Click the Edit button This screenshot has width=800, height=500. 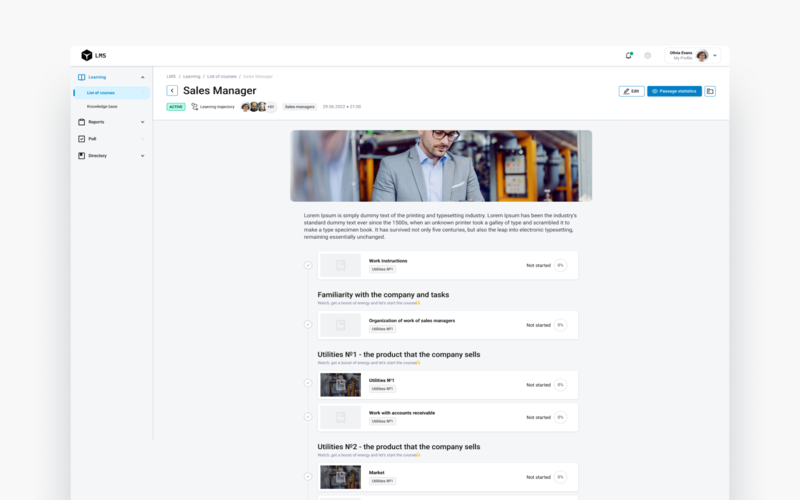tap(631, 91)
